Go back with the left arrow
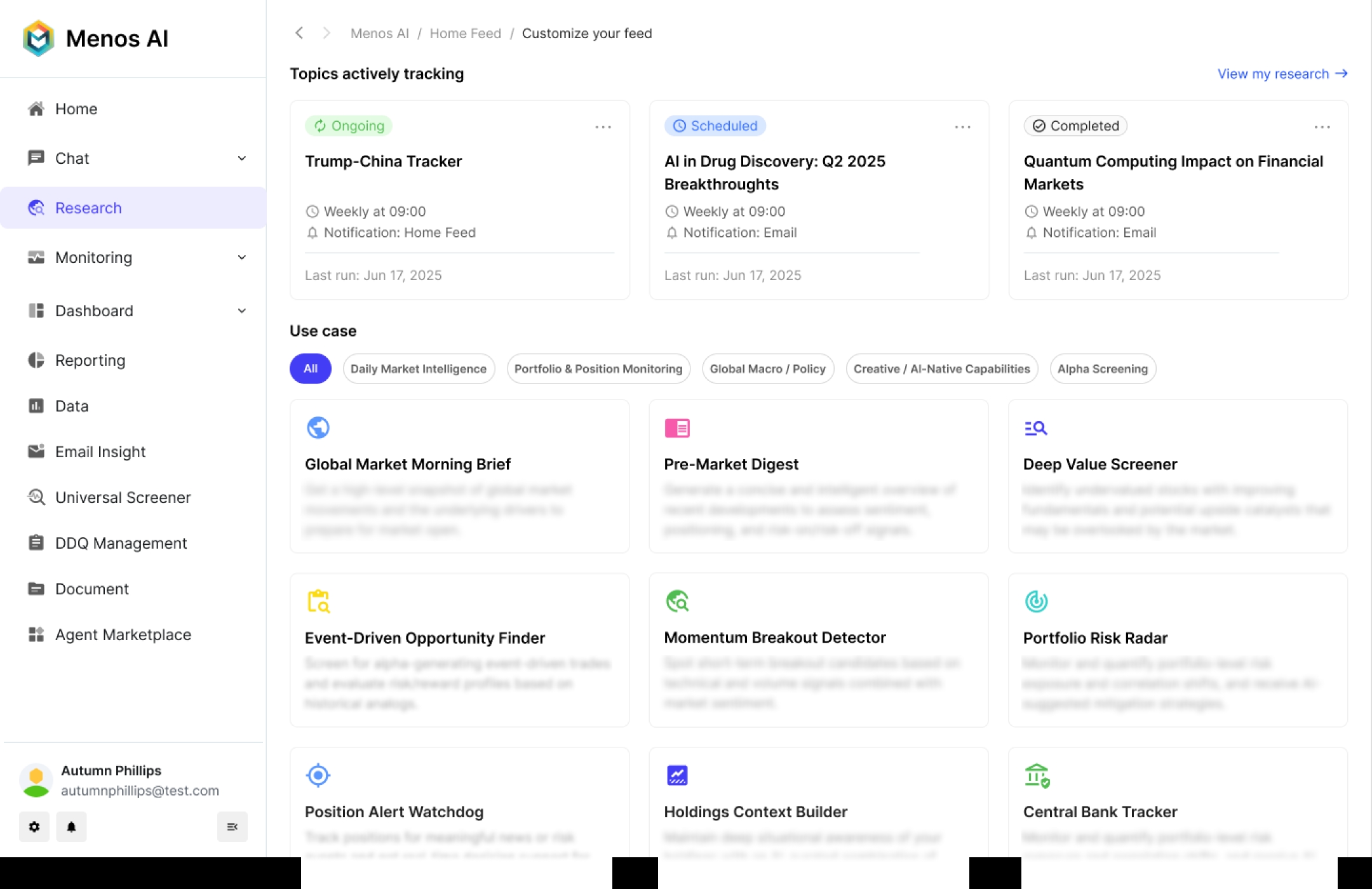Image resolution: width=1372 pixels, height=889 pixels. point(299,33)
